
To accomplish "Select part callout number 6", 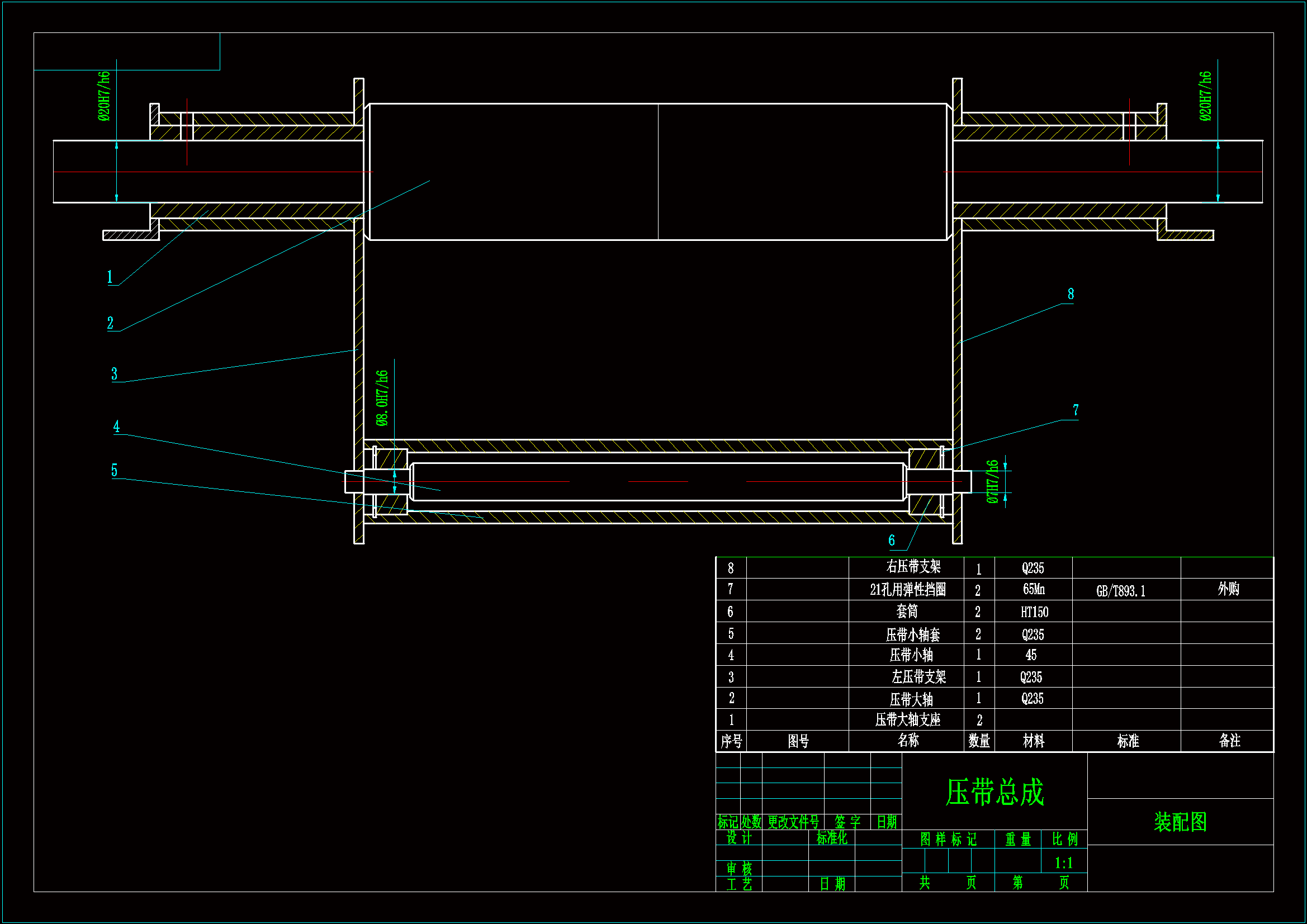I will (892, 541).
